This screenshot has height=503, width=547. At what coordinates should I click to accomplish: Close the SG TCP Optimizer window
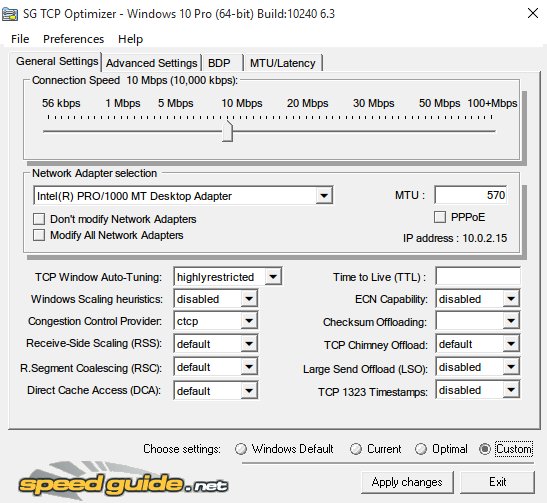coord(533,14)
